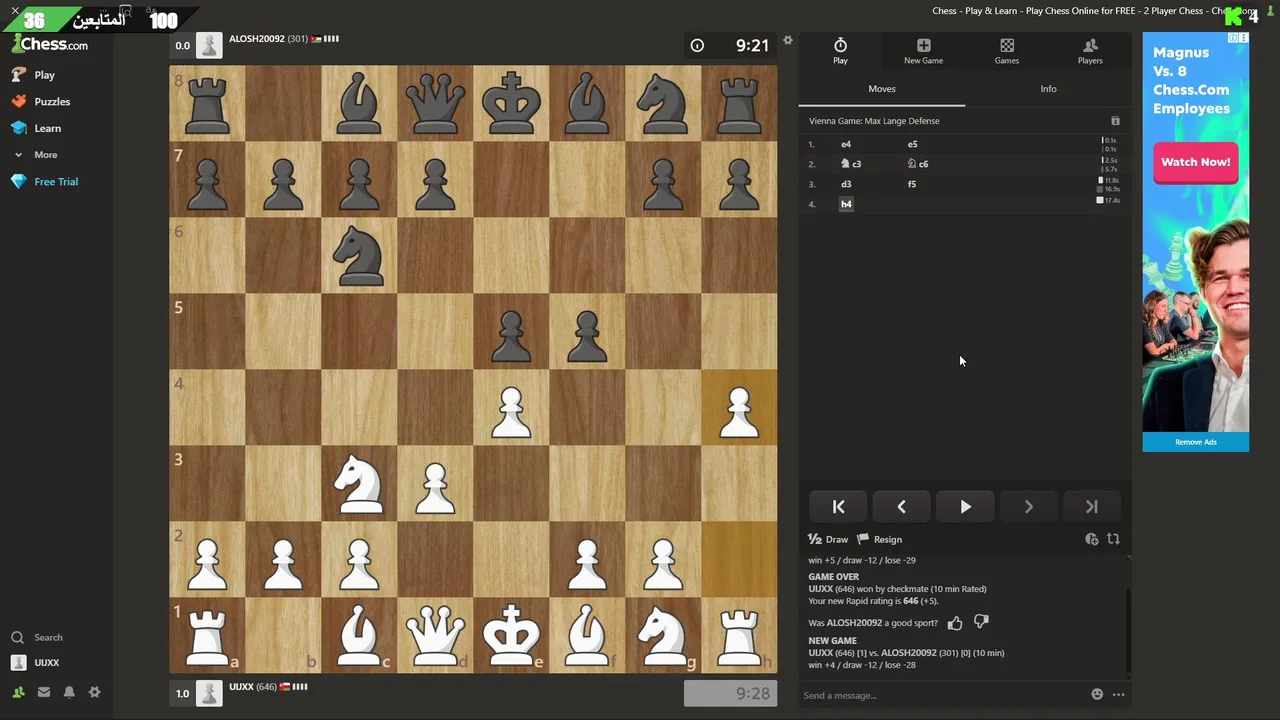Click the white queen on d1
This screenshot has height=720, width=1280.
pos(435,636)
